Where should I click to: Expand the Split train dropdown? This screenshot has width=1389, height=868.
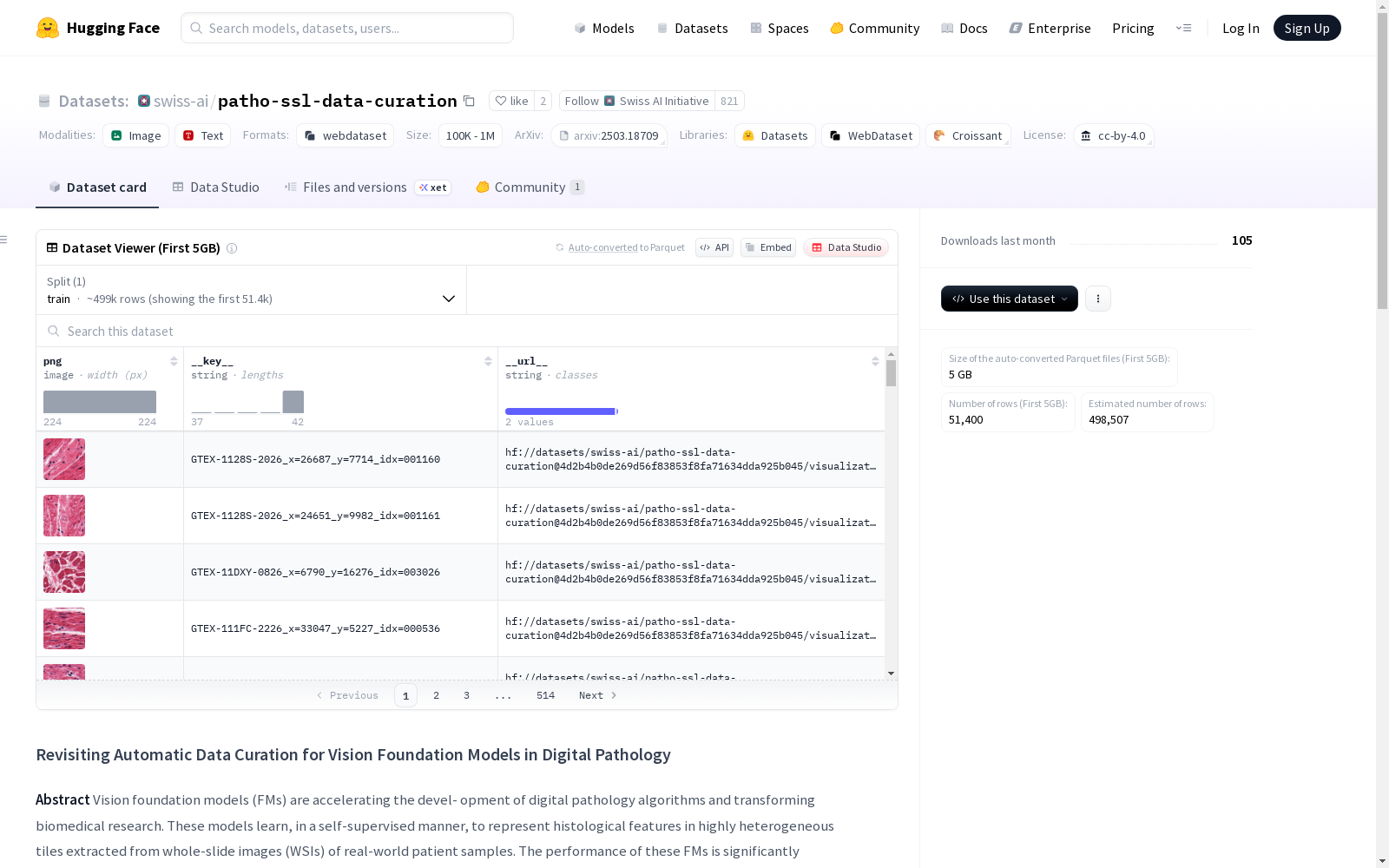click(x=251, y=290)
